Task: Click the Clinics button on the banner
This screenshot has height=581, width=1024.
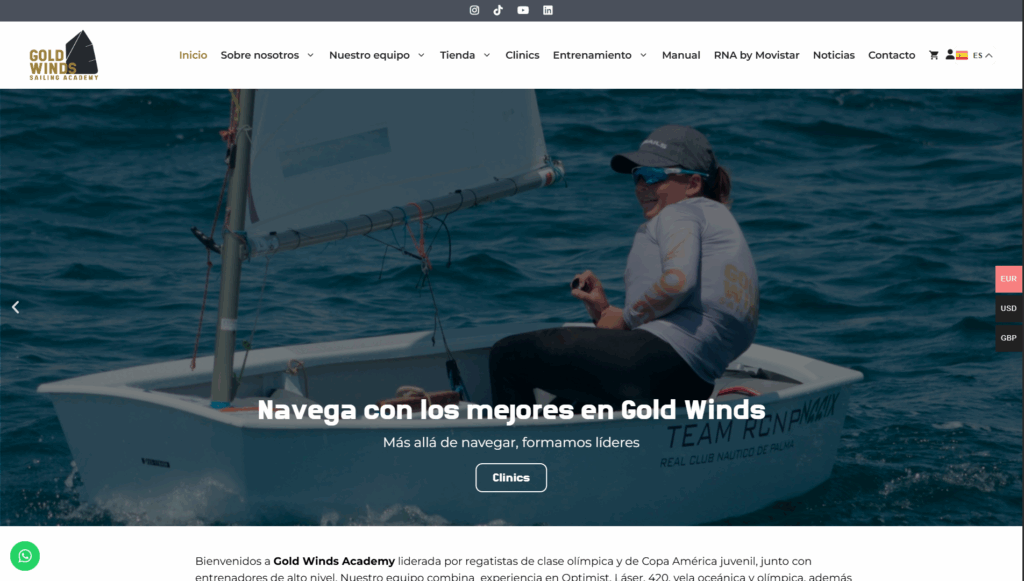Action: tap(511, 478)
